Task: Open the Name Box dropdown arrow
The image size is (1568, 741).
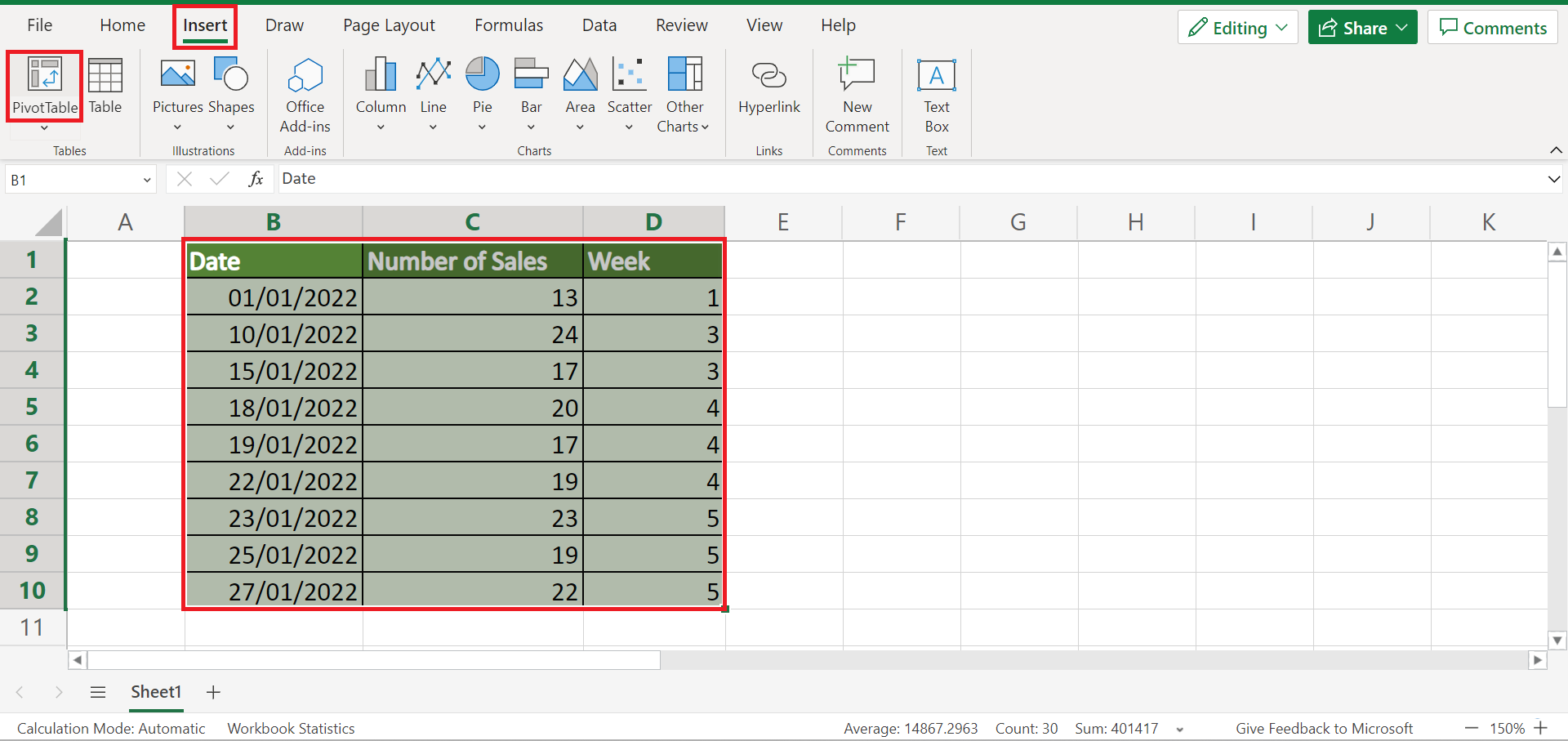Action: (147, 180)
